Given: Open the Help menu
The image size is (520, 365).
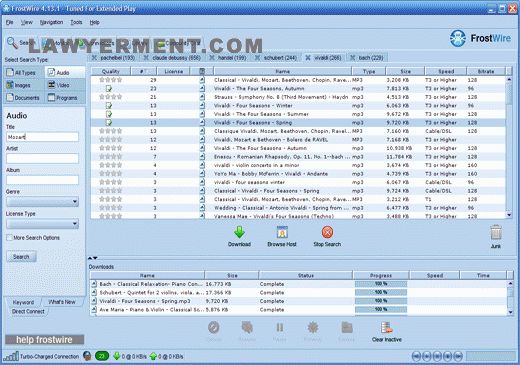Looking at the screenshot, I should (x=94, y=22).
